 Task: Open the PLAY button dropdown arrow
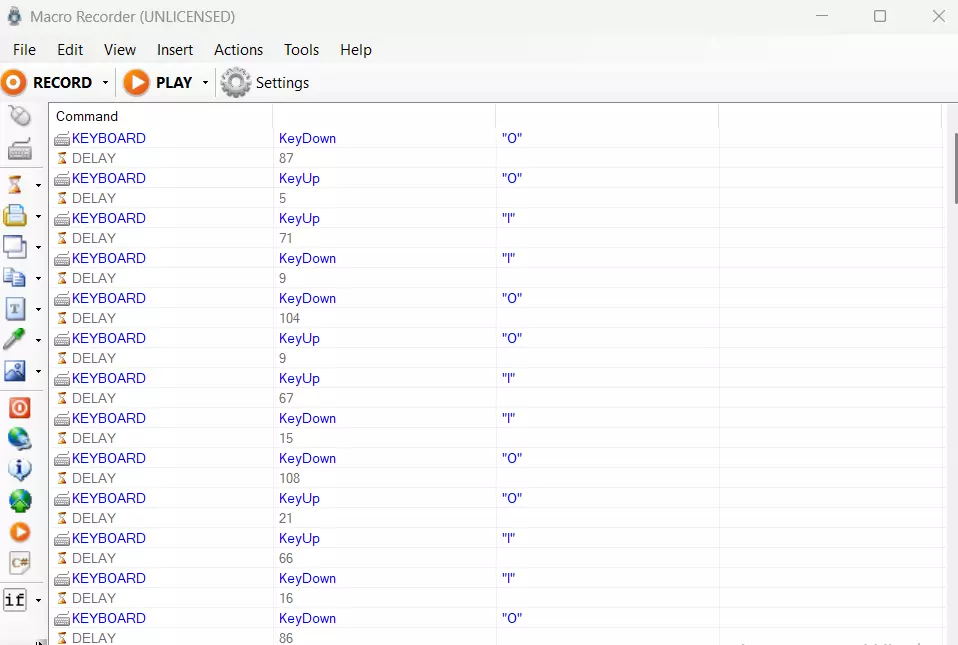(205, 83)
